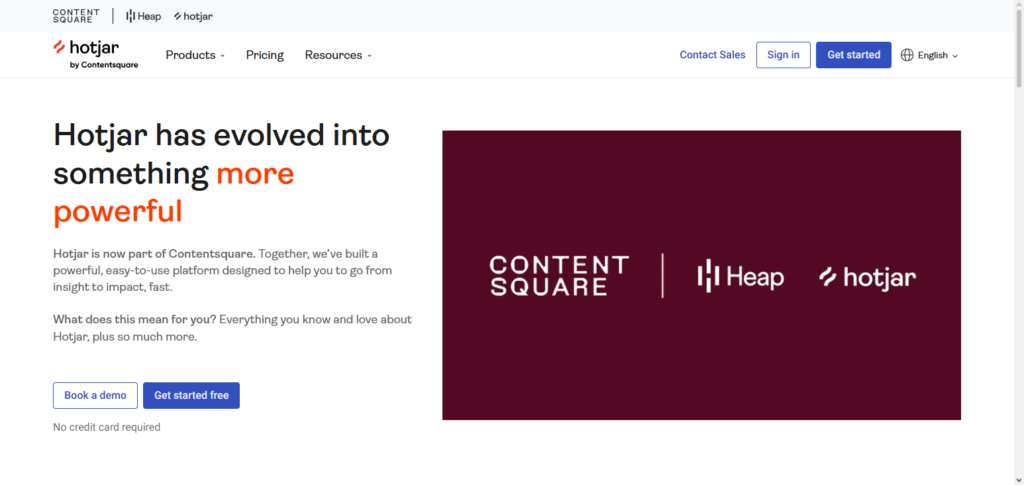Go to the Pricing page
This screenshot has width=1024, height=485.
[x=265, y=55]
